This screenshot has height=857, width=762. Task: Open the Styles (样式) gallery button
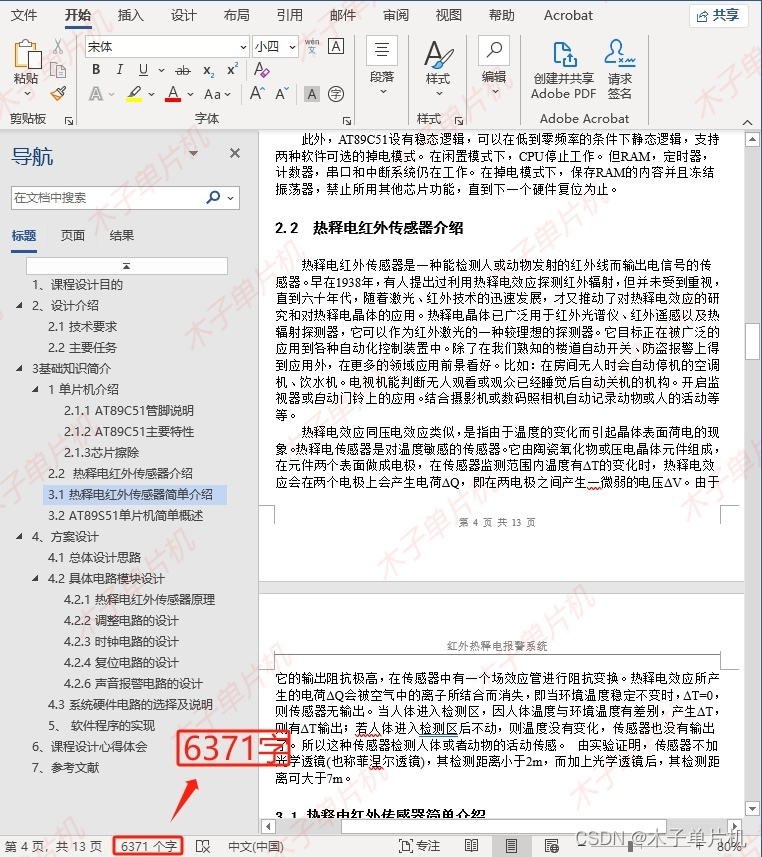click(x=438, y=68)
